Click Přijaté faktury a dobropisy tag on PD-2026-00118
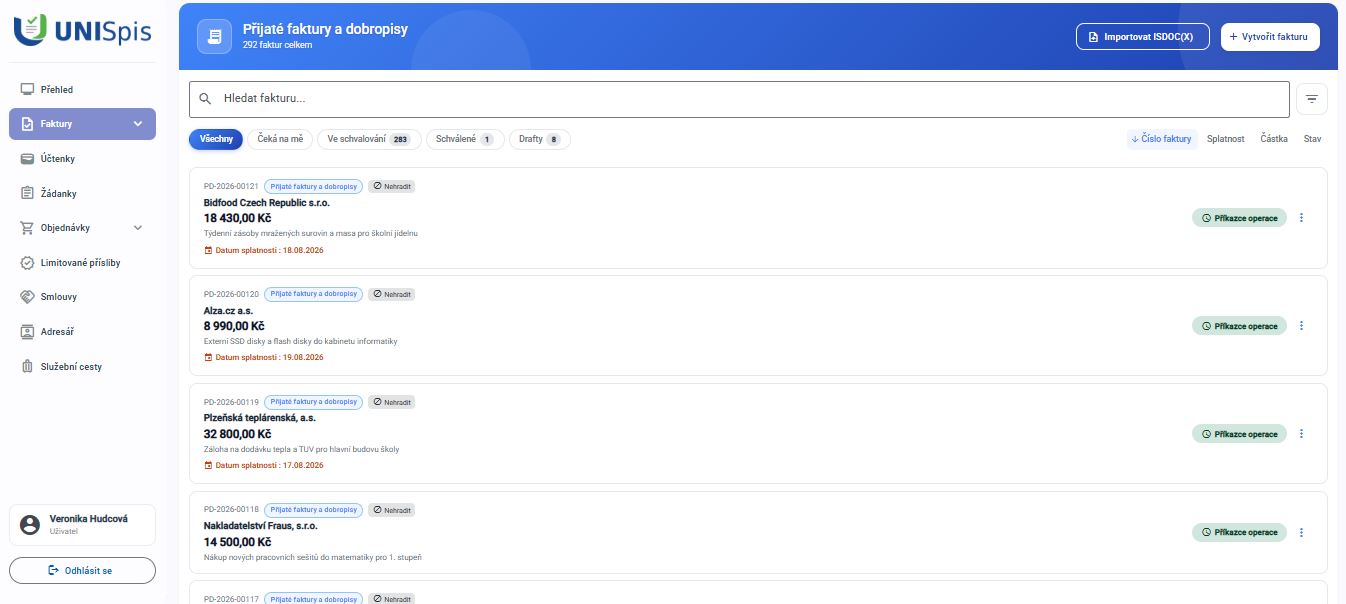Viewport: 1346px width, 604px height. (x=313, y=510)
